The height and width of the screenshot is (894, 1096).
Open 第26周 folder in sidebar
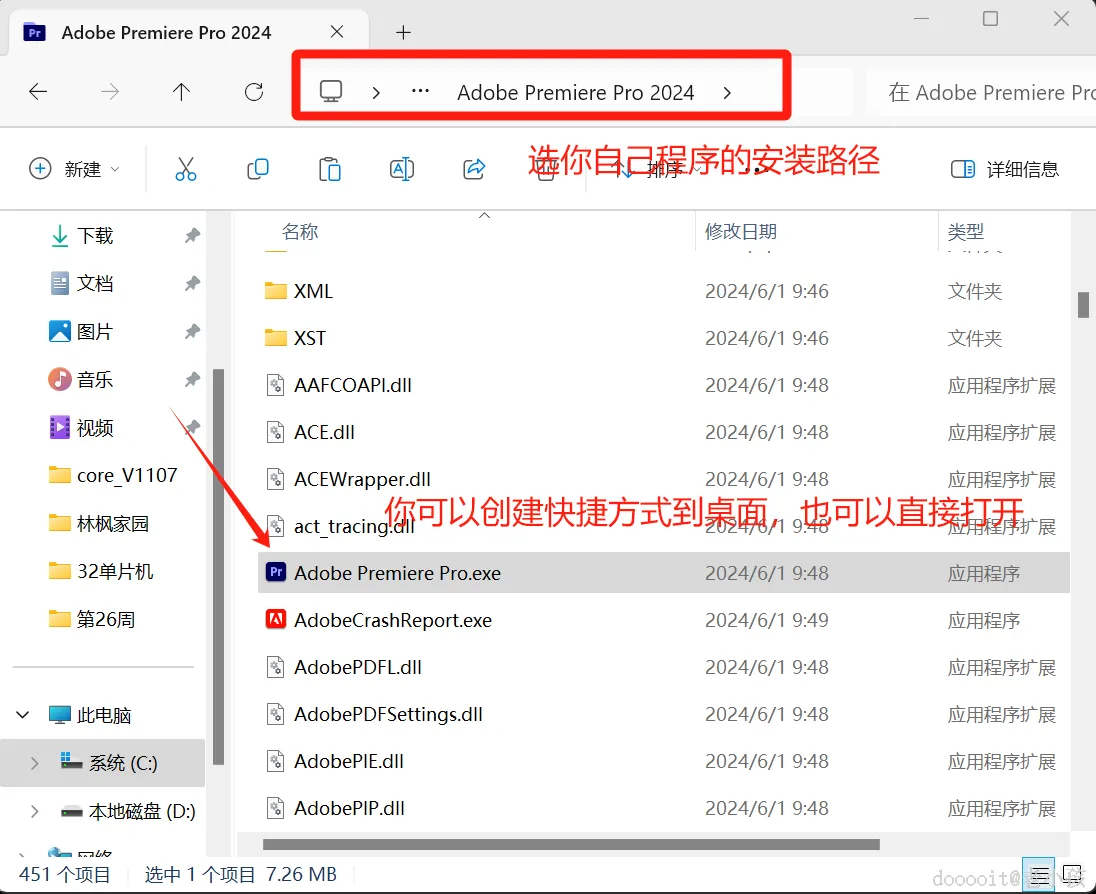pyautogui.click(x=92, y=619)
